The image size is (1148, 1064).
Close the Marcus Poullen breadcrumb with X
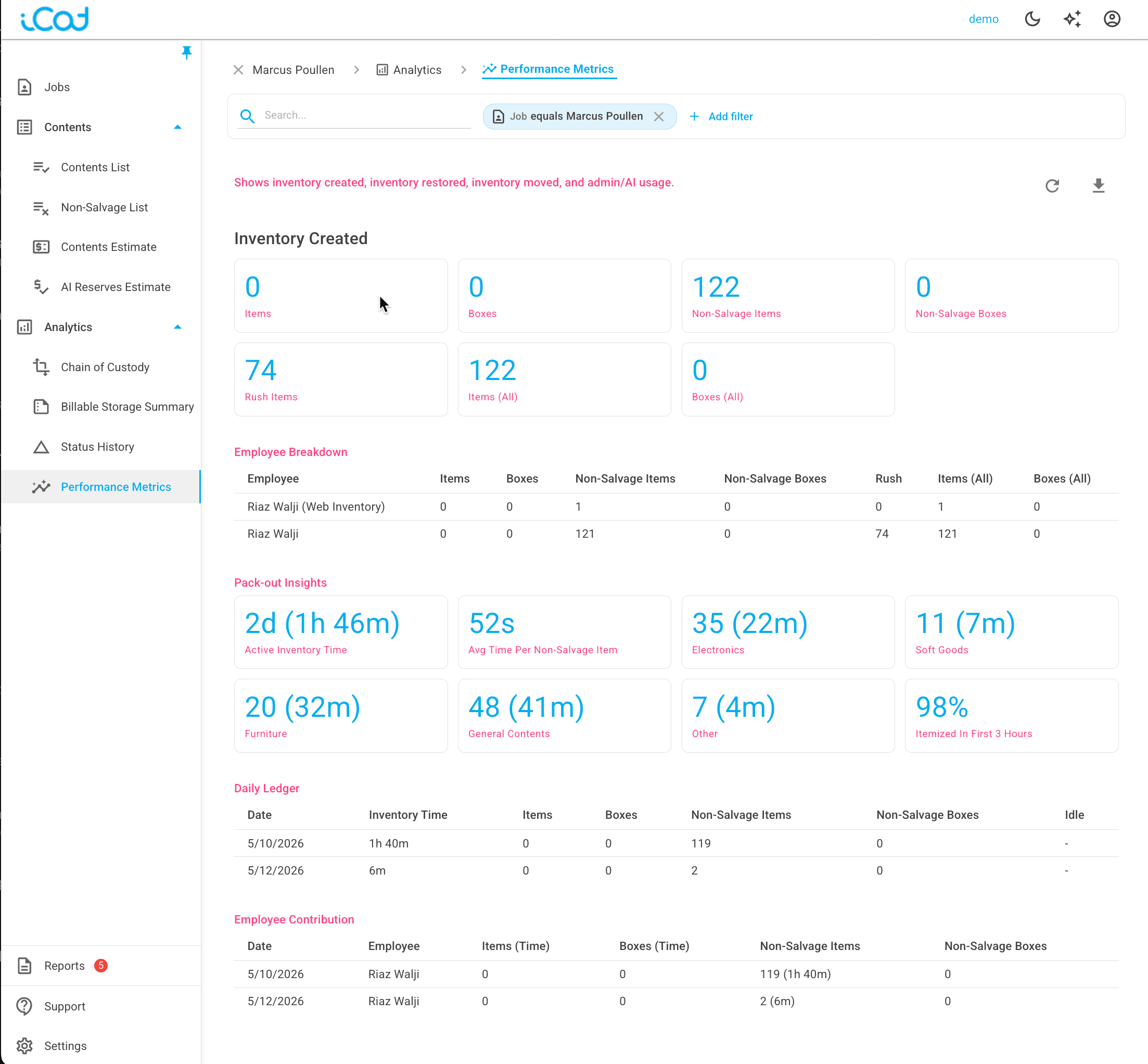coord(238,70)
